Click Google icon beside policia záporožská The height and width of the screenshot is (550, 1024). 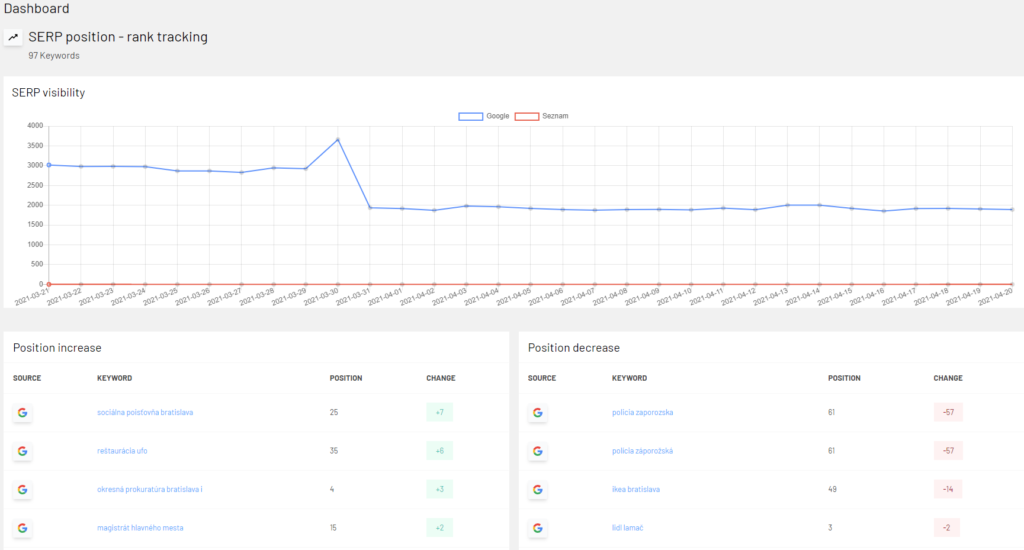point(537,451)
